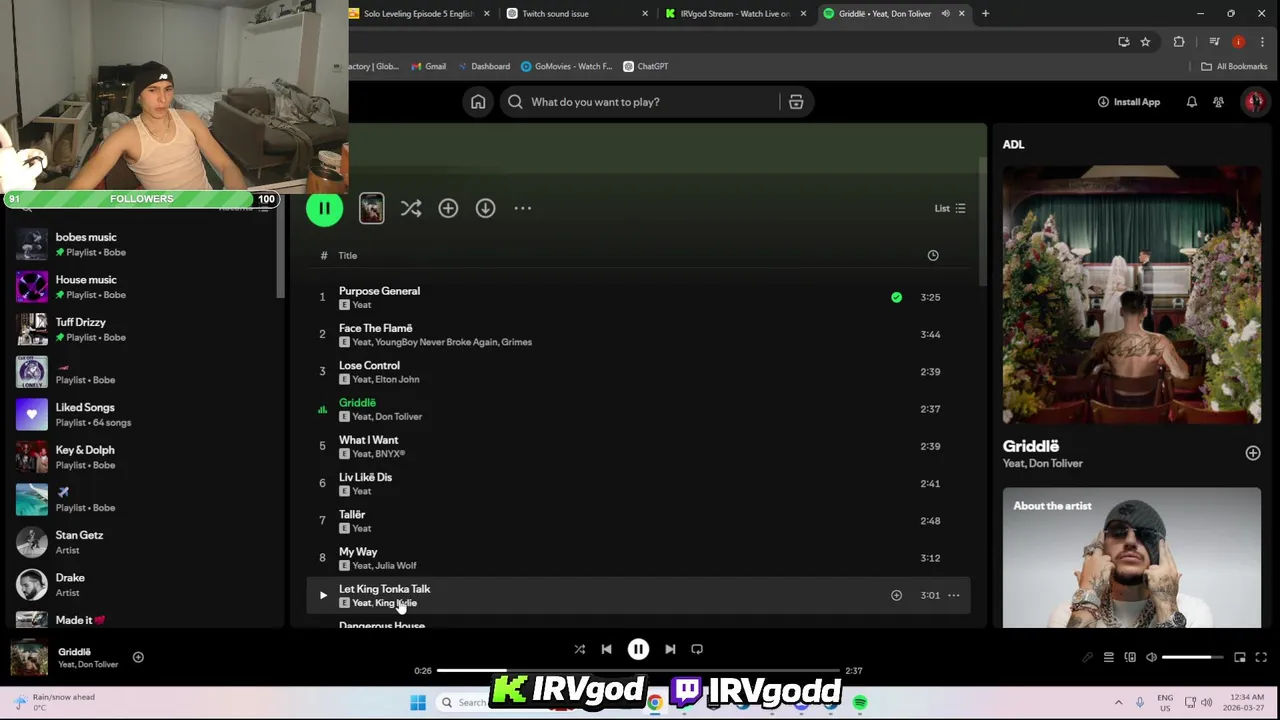Open the lyrics microphone icon
Viewport: 1280px width, 720px height.
1087,657
